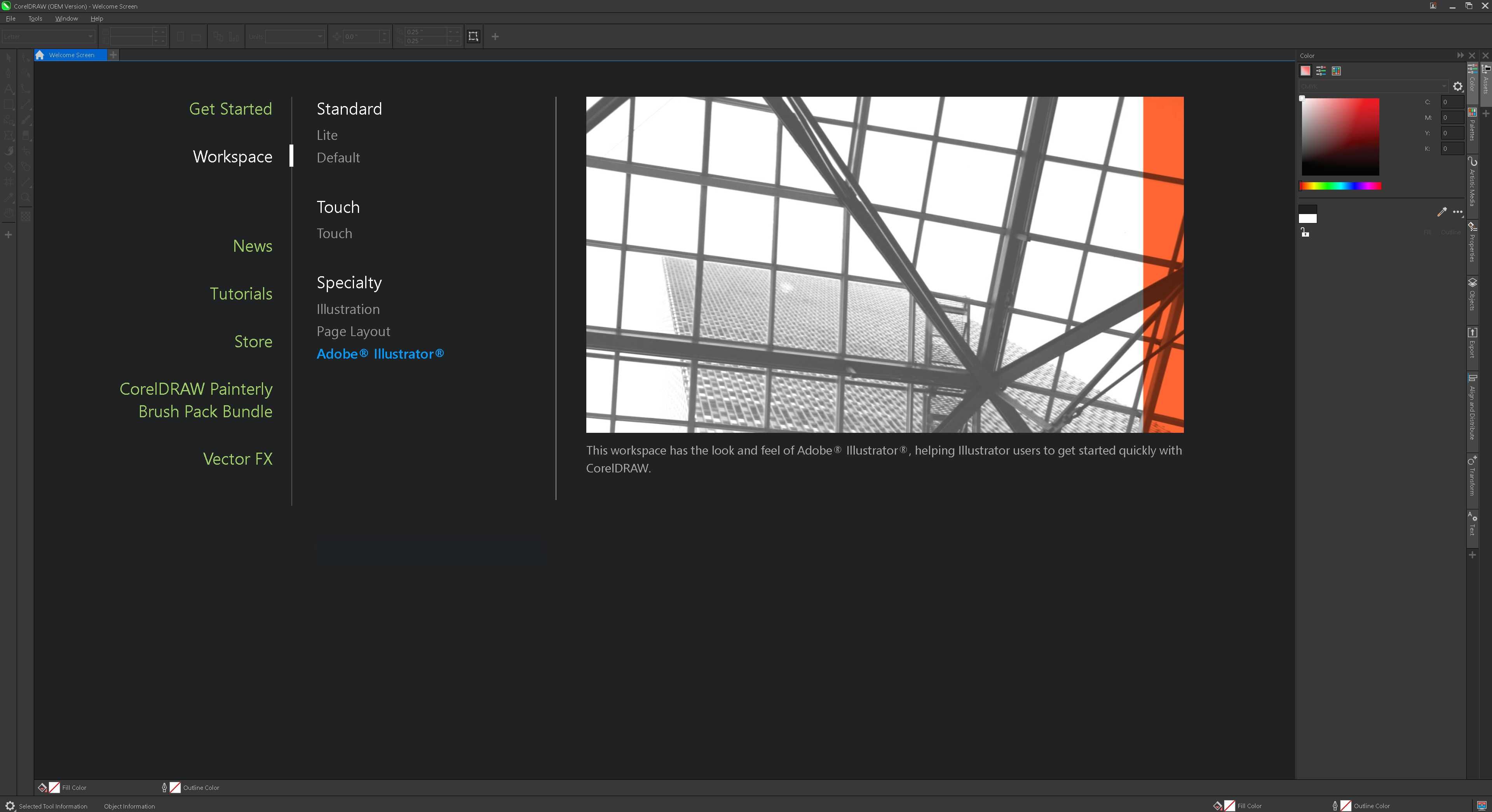
Task: Click the nudge distance field
Action: [361, 37]
